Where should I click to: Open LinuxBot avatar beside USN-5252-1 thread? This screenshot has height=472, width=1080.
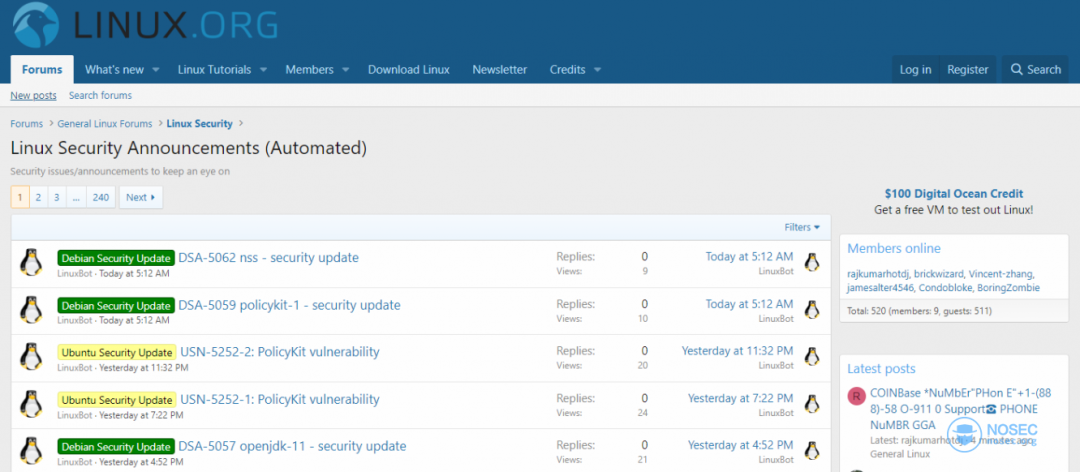pos(30,404)
